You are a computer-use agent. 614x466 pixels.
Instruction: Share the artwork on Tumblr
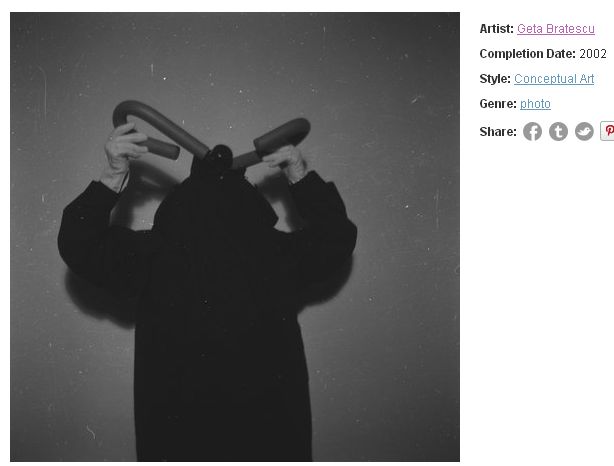point(558,131)
